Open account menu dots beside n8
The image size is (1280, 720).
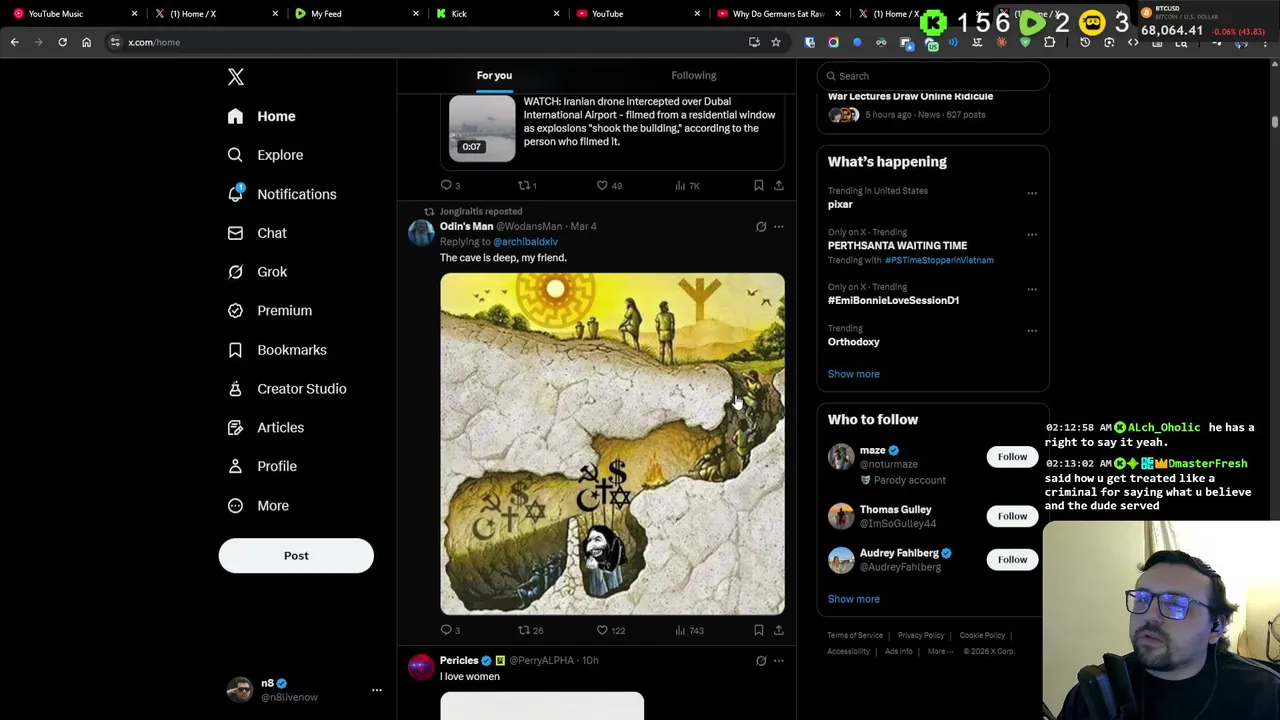click(x=377, y=690)
